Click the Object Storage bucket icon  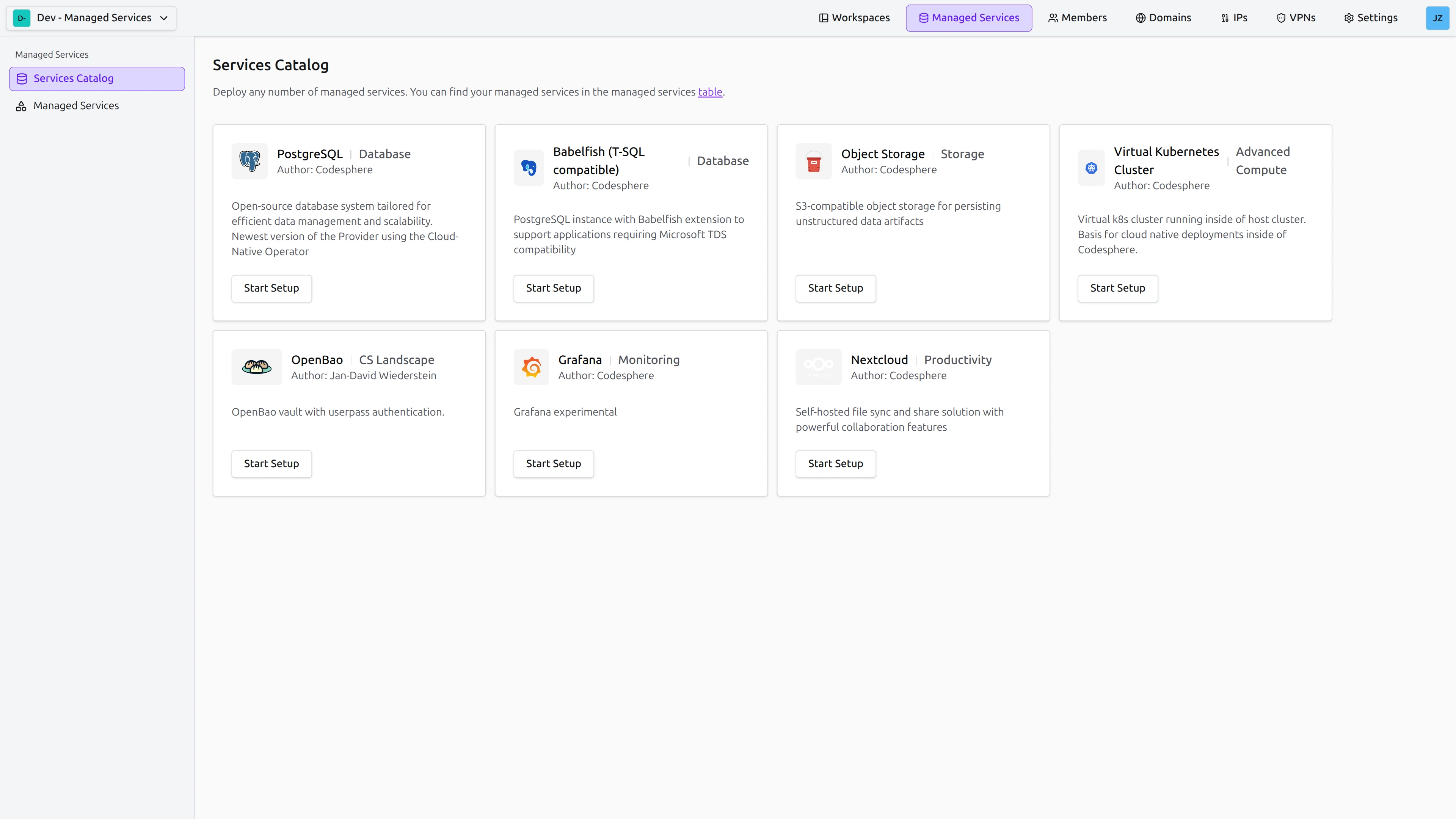point(813,161)
